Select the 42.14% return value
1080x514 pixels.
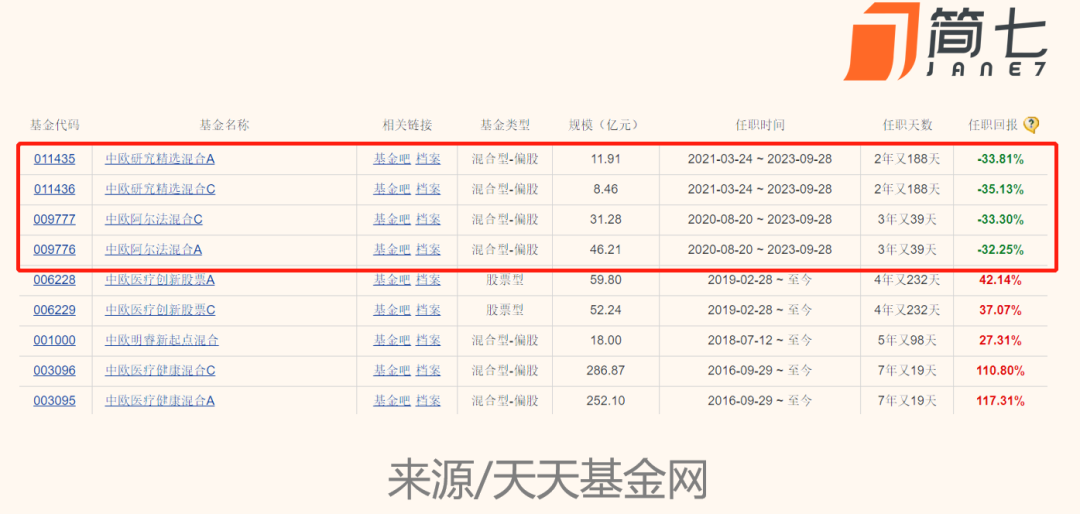pyautogui.click(x=1000, y=280)
